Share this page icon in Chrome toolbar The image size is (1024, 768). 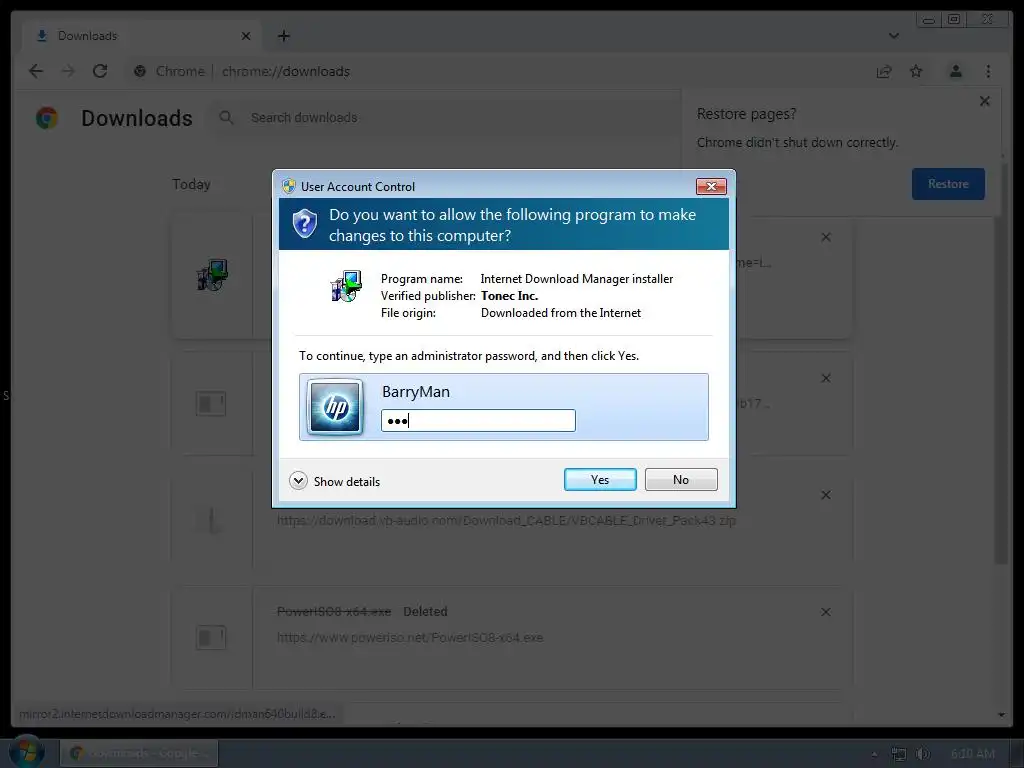(x=884, y=71)
